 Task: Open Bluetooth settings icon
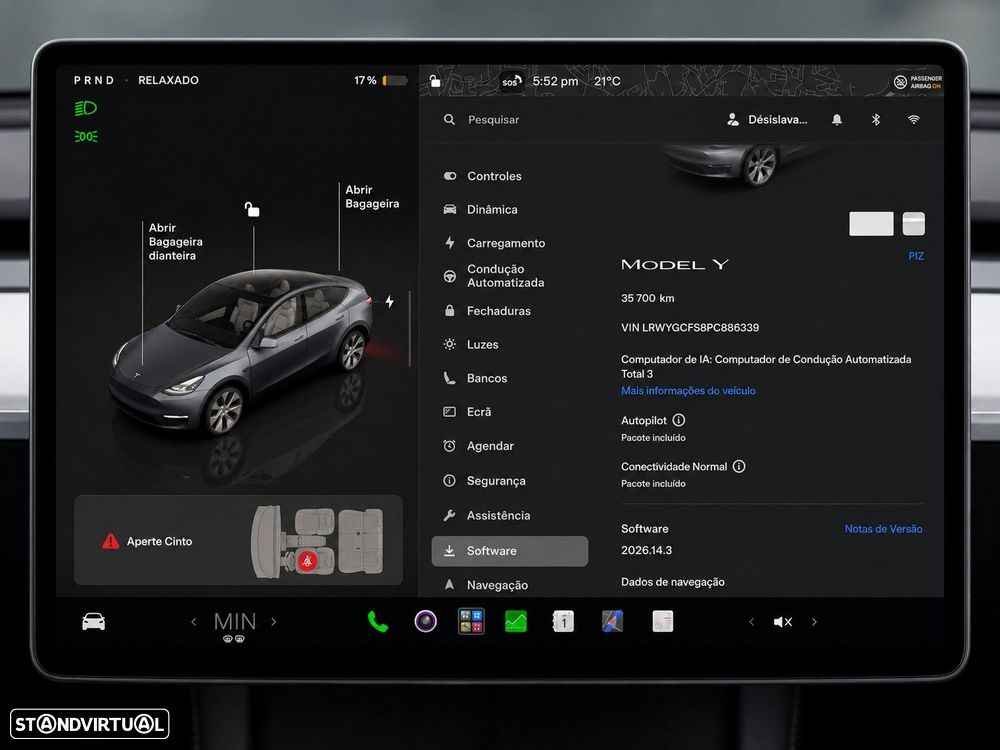pyautogui.click(x=876, y=120)
